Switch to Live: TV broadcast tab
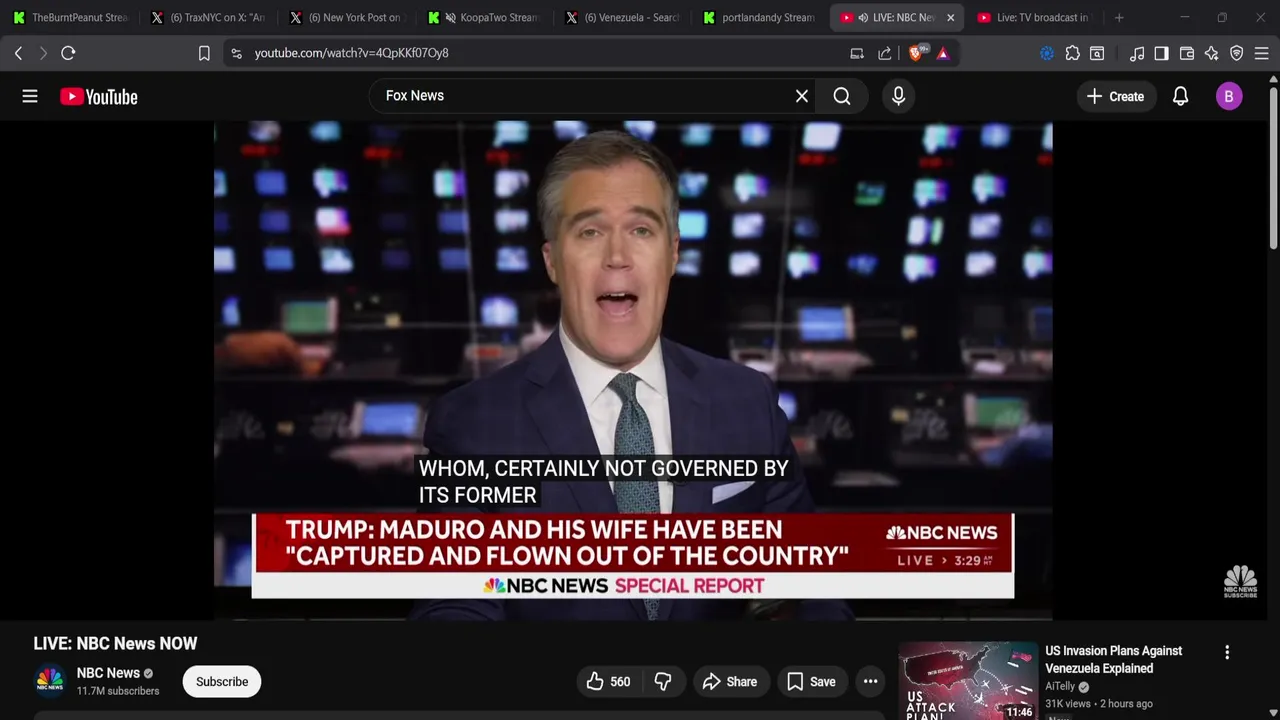Image resolution: width=1280 pixels, height=720 pixels. (x=1036, y=18)
